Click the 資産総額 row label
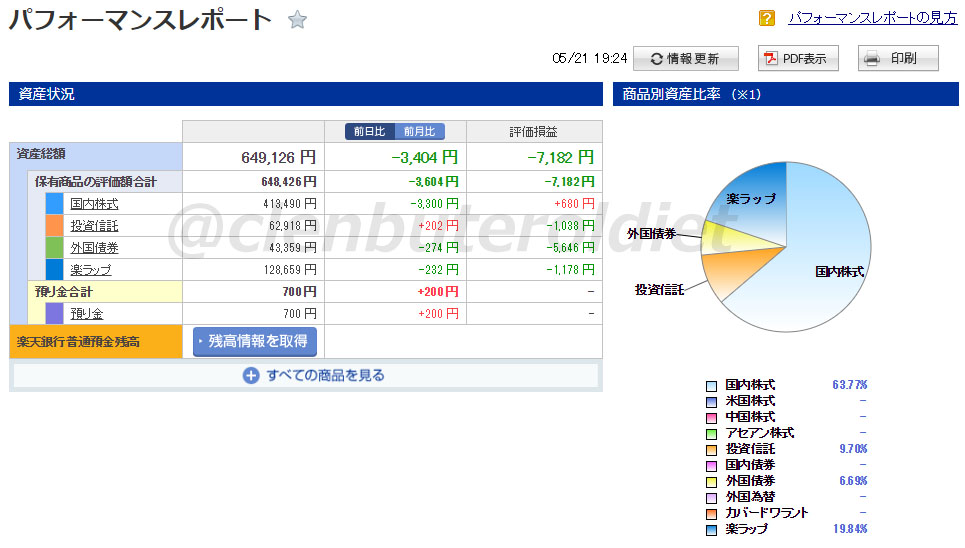The image size is (965, 548). click(x=41, y=154)
